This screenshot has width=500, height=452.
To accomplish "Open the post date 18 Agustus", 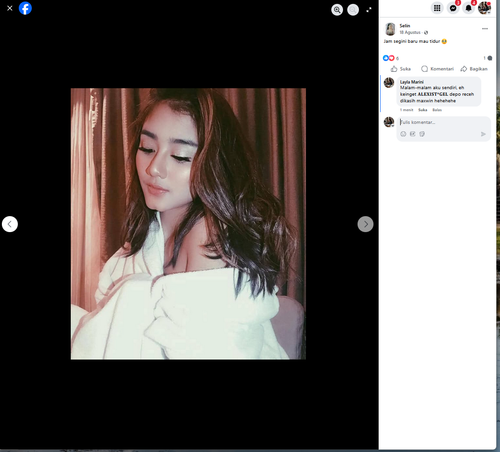I will 410,32.
